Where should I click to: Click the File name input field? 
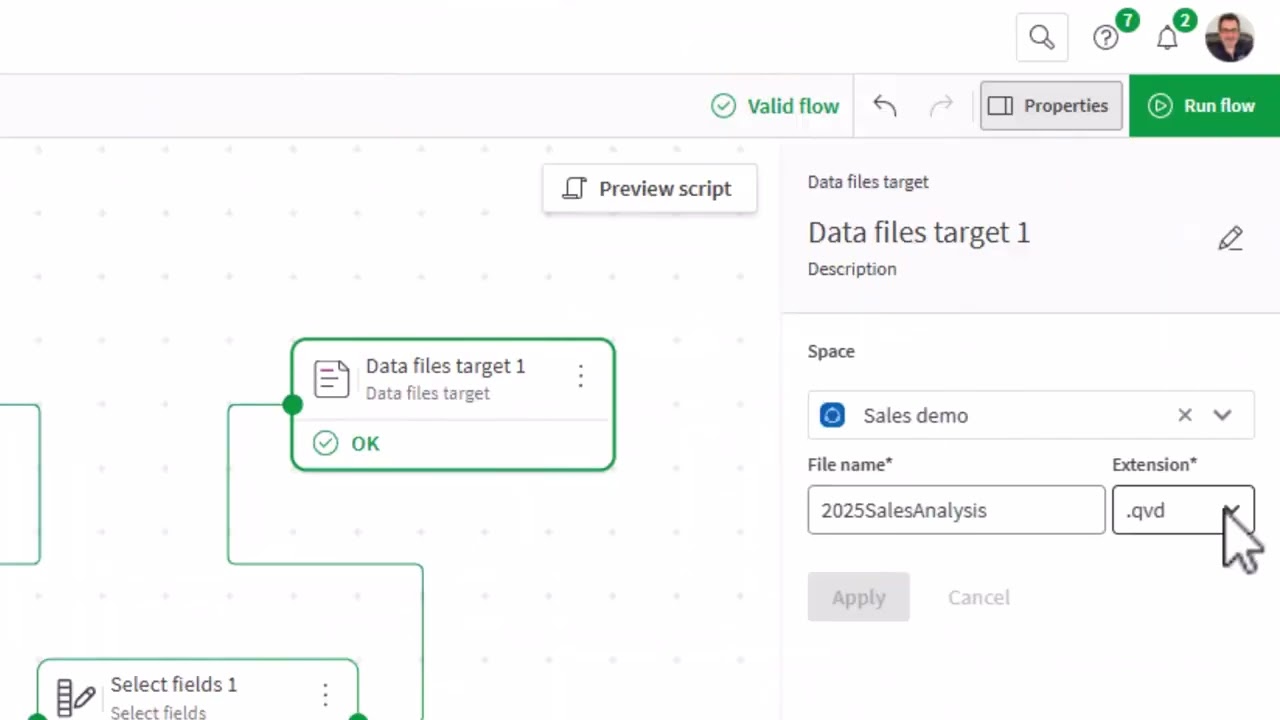point(956,510)
